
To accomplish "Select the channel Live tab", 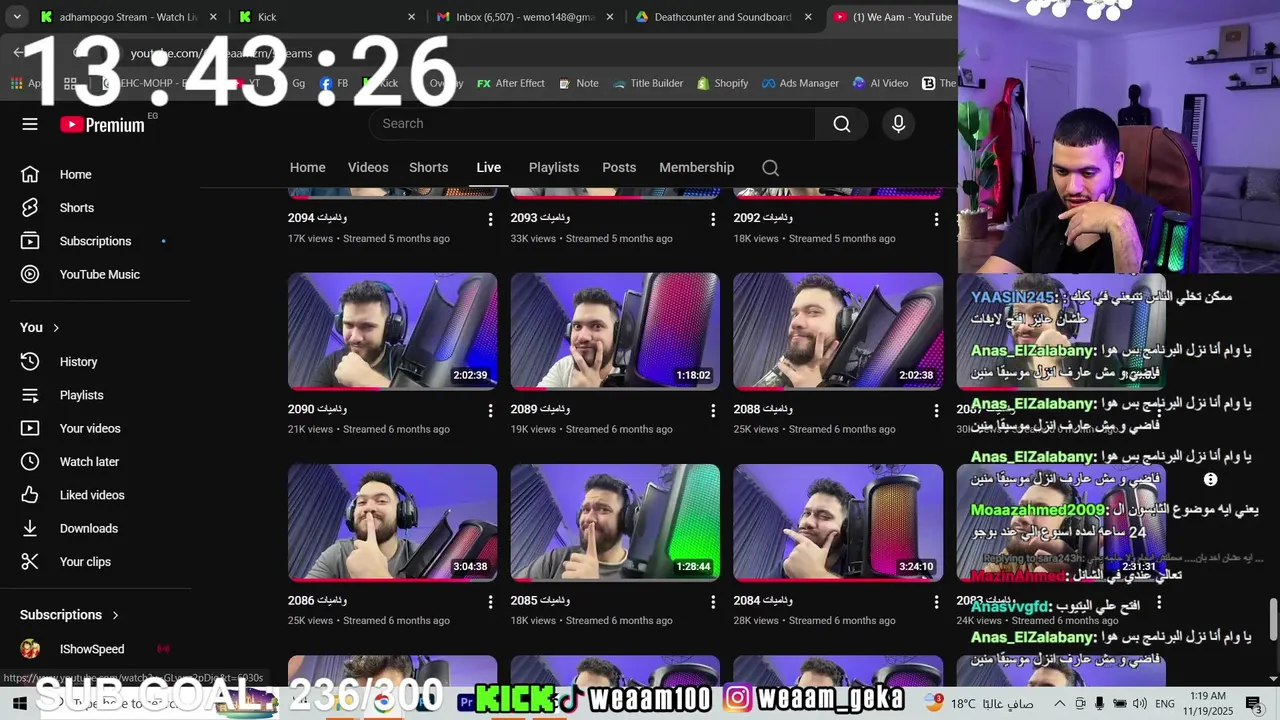I will (x=489, y=168).
